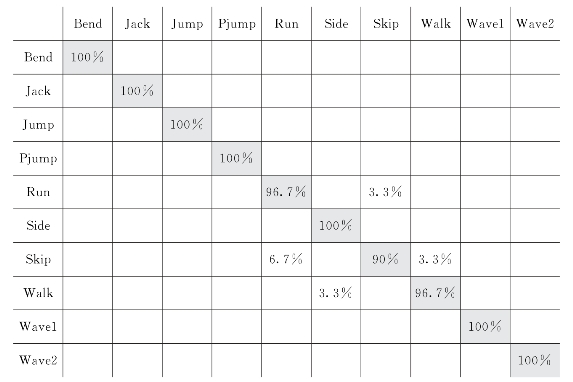The image size is (573, 382).
Task: Select the 6.7% cell in Skip row
Action: tap(286, 260)
